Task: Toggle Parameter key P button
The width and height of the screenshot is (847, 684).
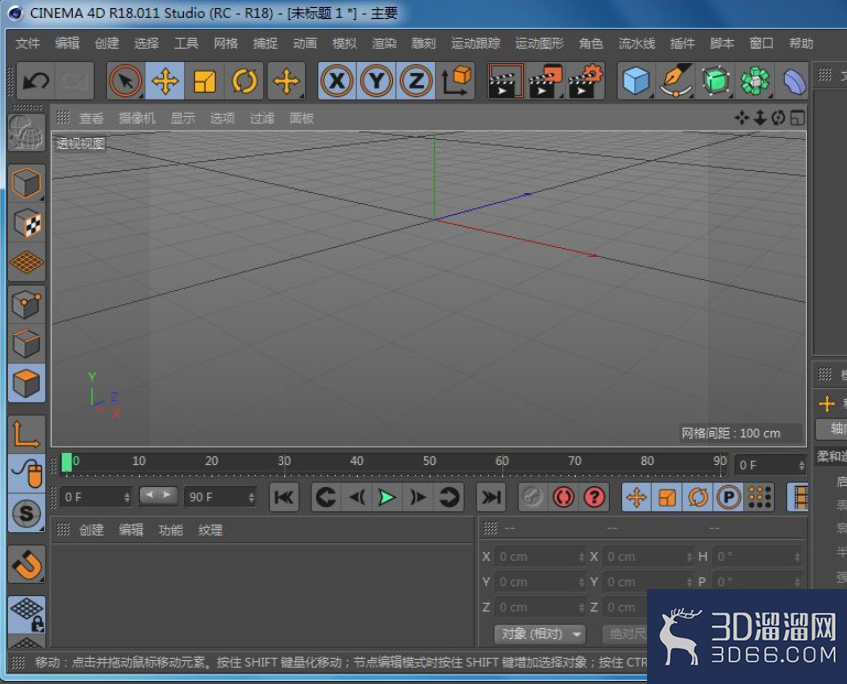Action: pyautogui.click(x=729, y=497)
